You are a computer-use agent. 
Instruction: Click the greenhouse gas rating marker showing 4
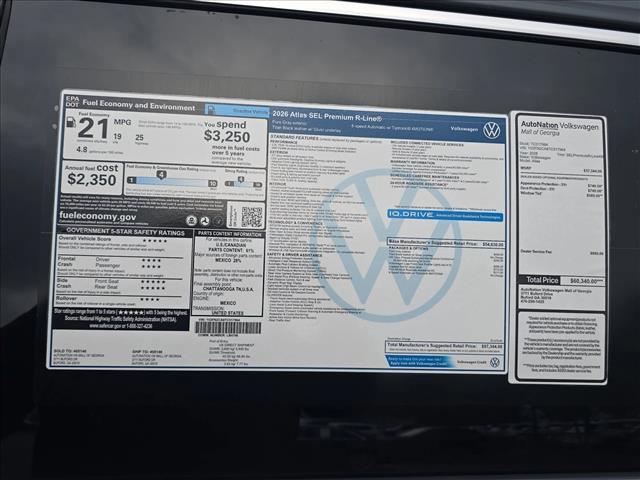pyautogui.click(x=161, y=175)
